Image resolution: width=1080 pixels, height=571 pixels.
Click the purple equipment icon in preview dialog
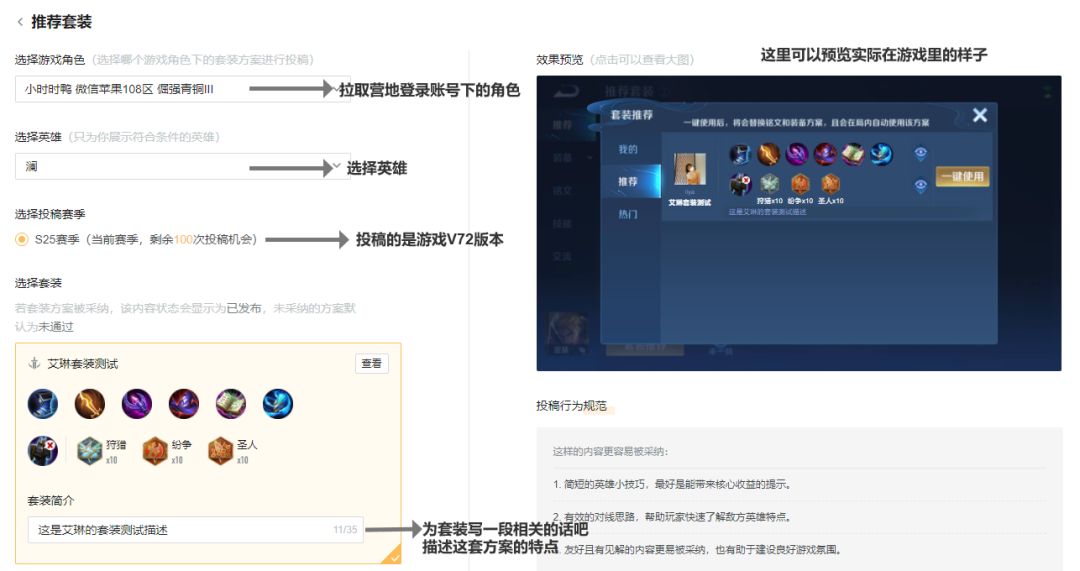797,154
